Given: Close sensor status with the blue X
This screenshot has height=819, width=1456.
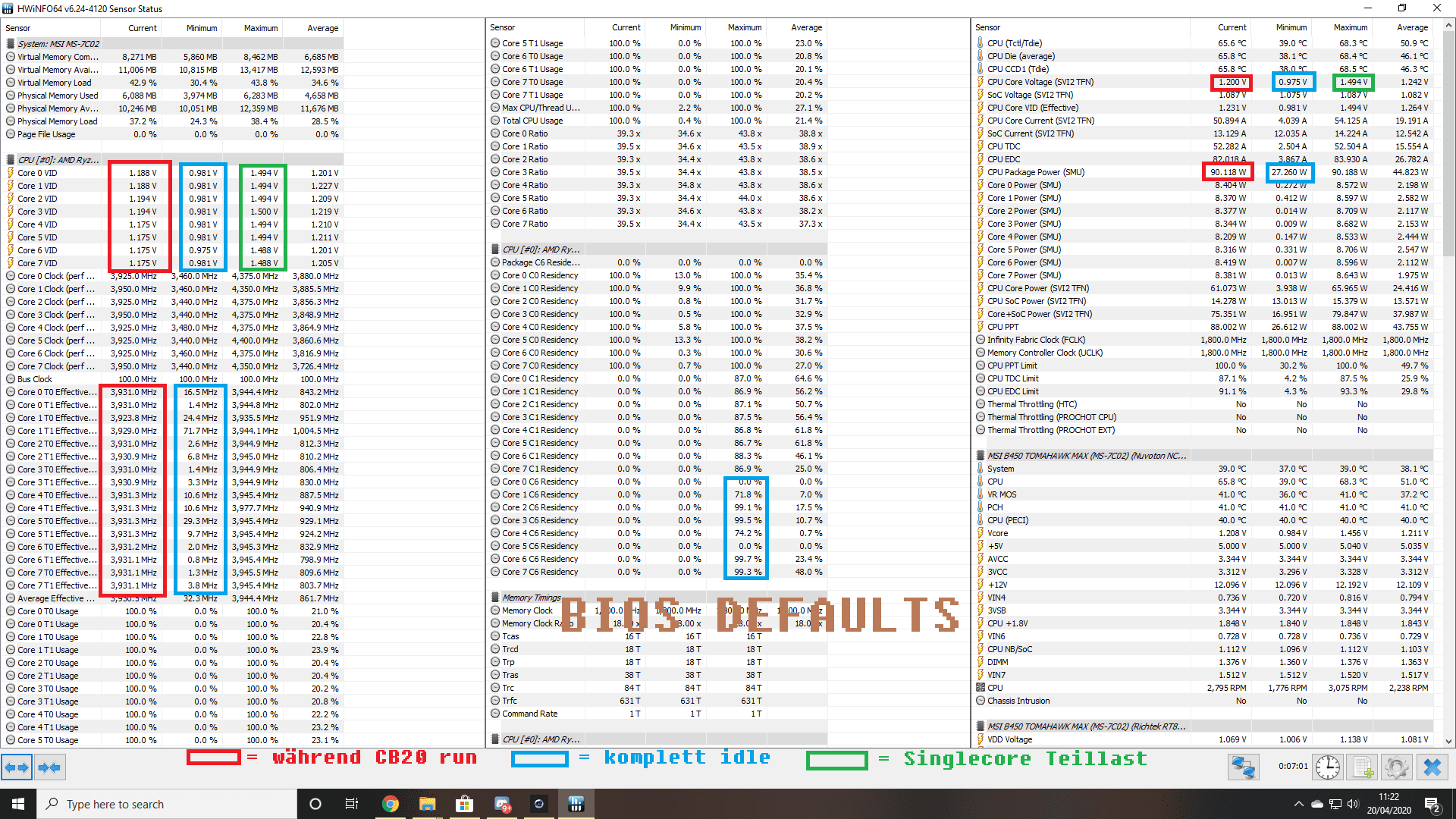Looking at the screenshot, I should 1432,767.
